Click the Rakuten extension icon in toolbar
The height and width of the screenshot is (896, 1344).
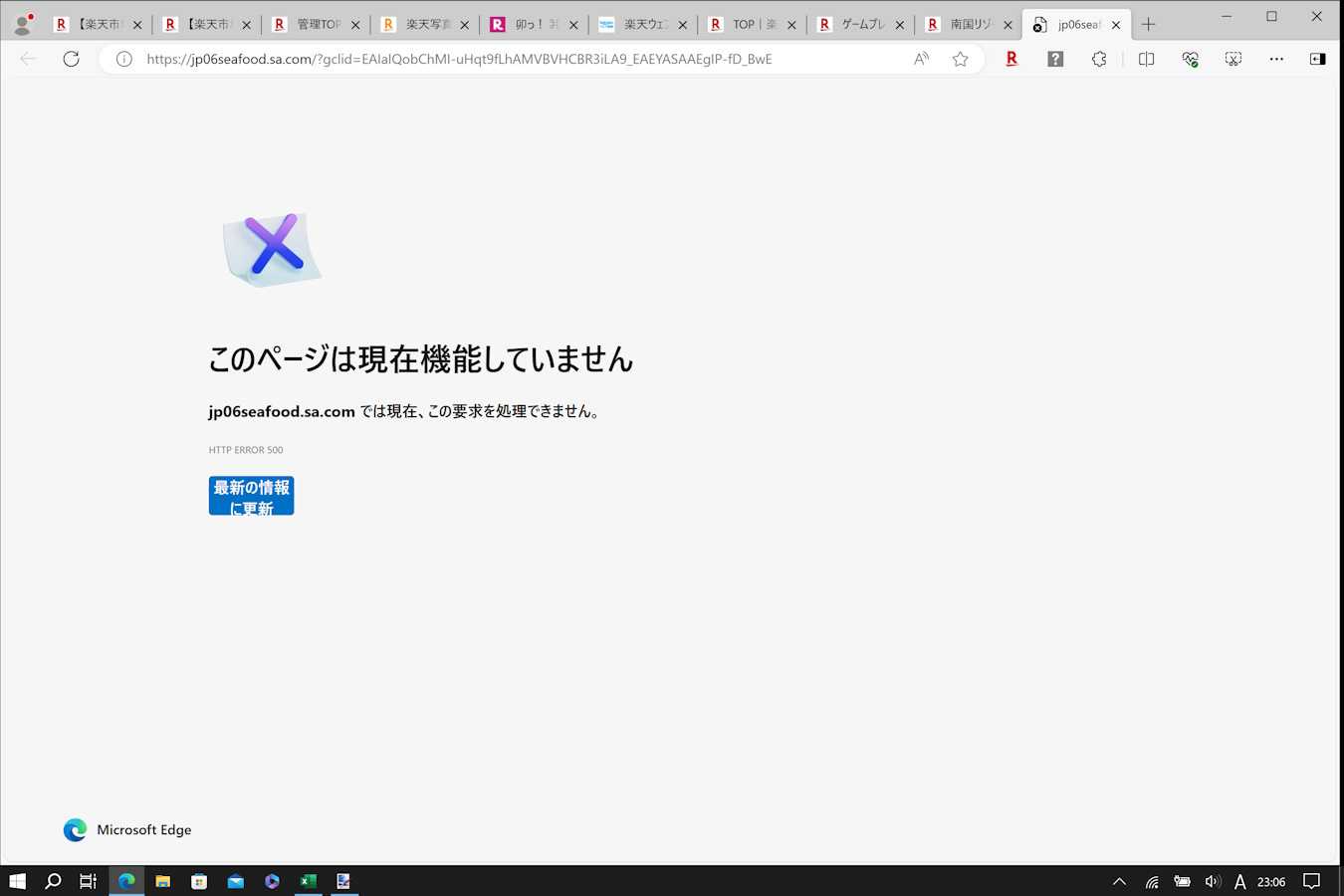click(1011, 59)
